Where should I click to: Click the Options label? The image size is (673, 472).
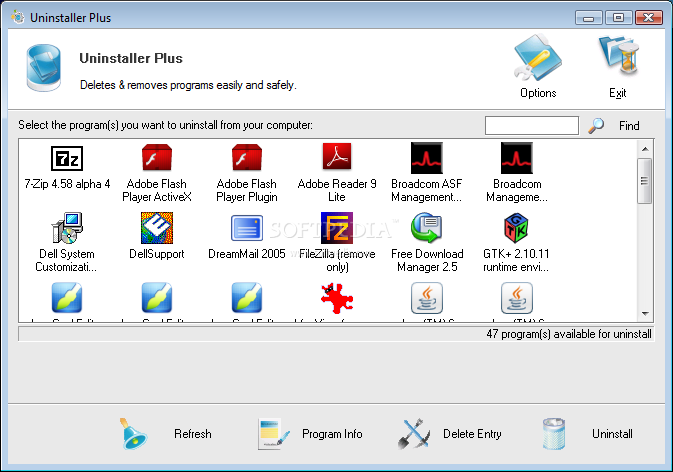pos(538,93)
